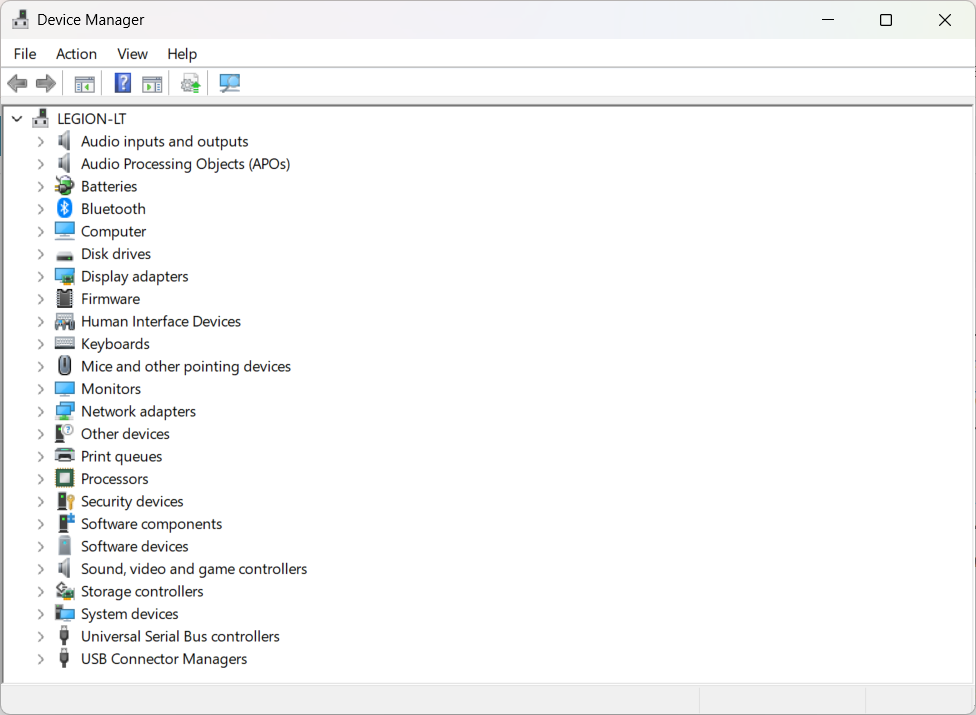Select Mice and other pointing devices
Viewport: 976px width, 715px height.
186,366
